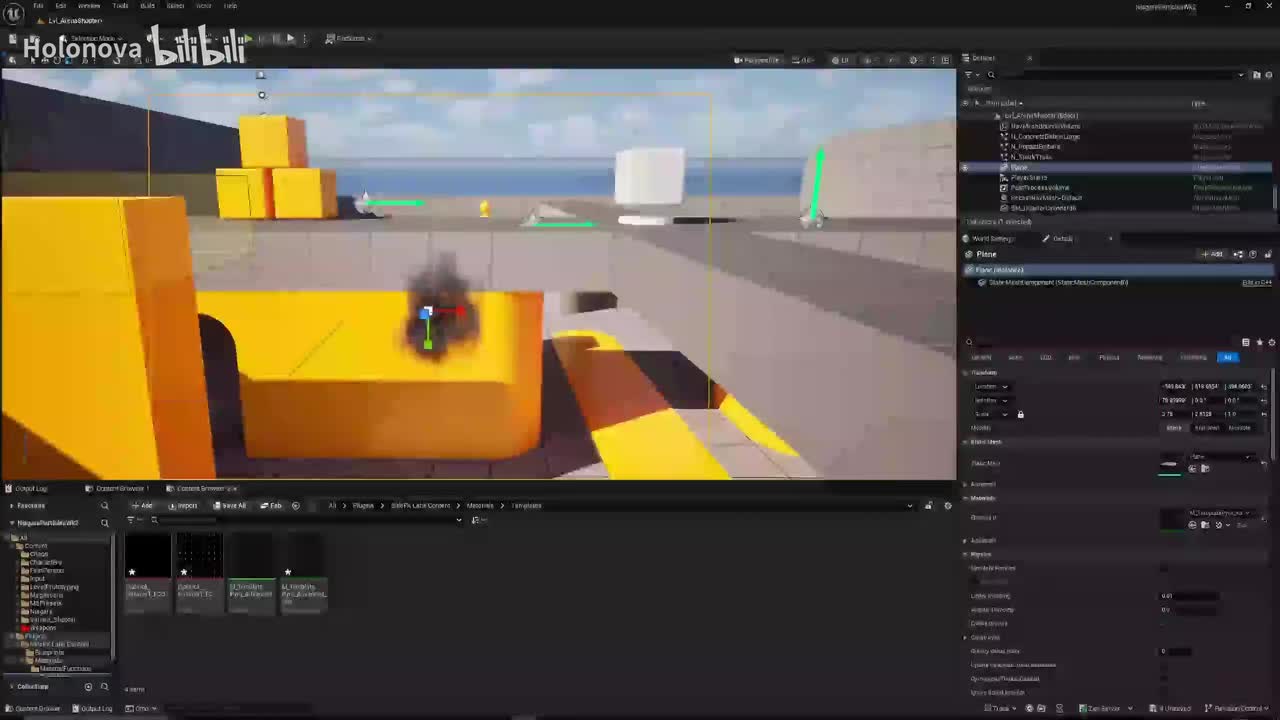Collapse the Transform section
1280x720 pixels.
click(966, 372)
